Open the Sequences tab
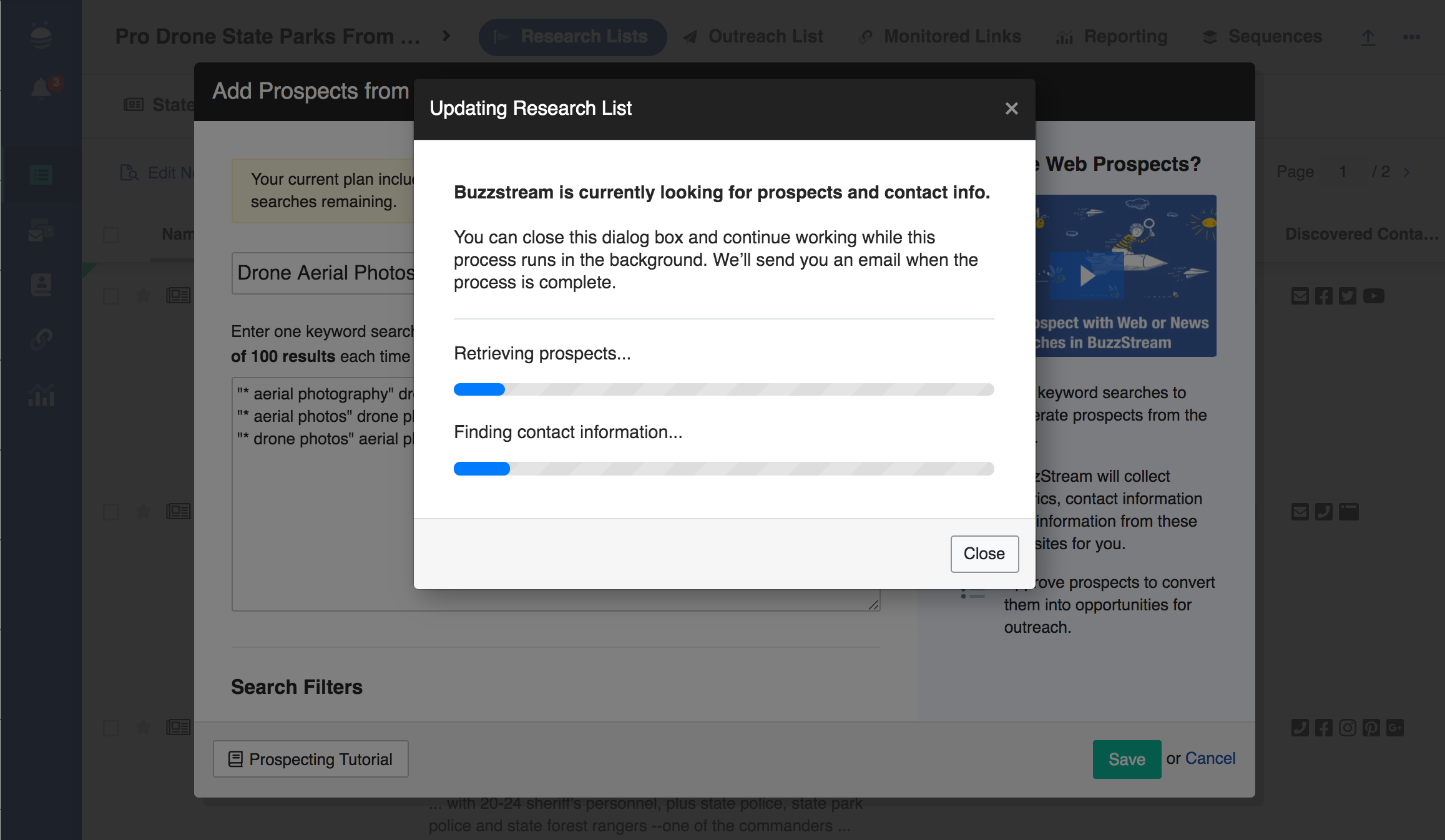1445x840 pixels. pyautogui.click(x=1263, y=37)
